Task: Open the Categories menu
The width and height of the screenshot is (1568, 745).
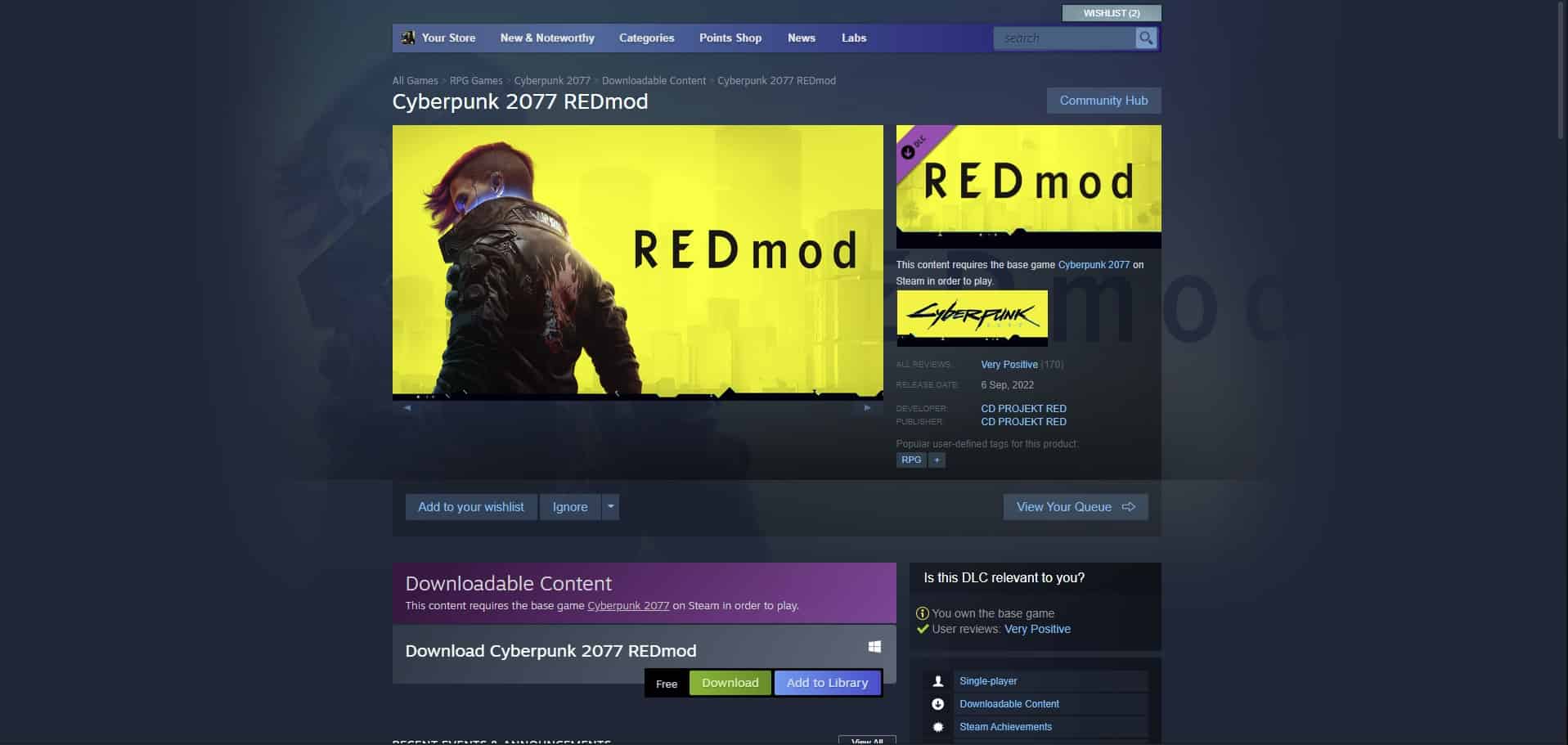Action: [x=646, y=38]
